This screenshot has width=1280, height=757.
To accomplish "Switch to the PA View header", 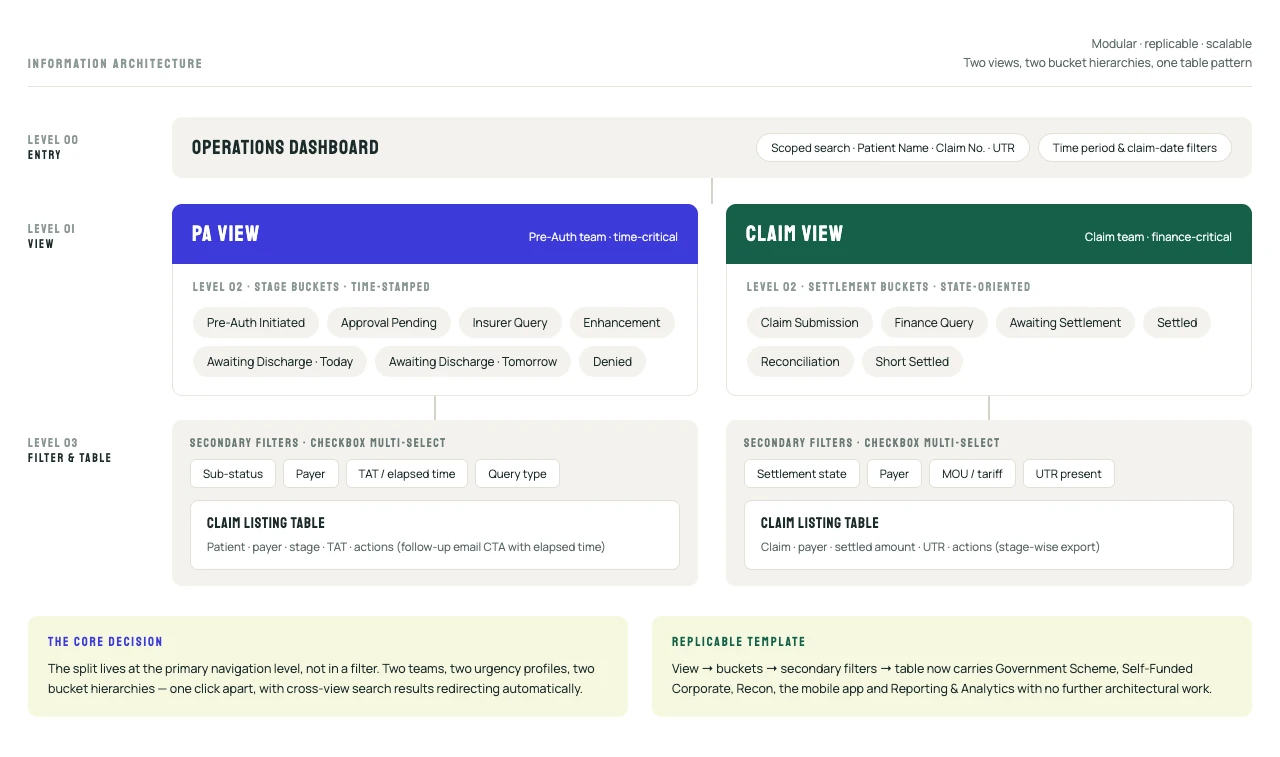I will [x=435, y=234].
